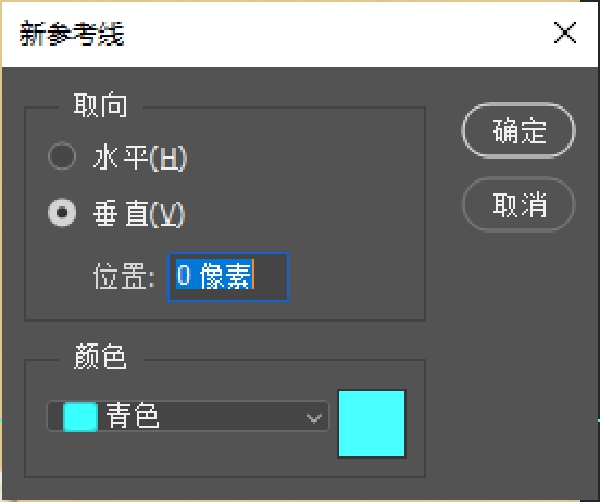Click the 水平(H) orientation label text
Image resolution: width=600 pixels, height=502 pixels.
tap(140, 158)
